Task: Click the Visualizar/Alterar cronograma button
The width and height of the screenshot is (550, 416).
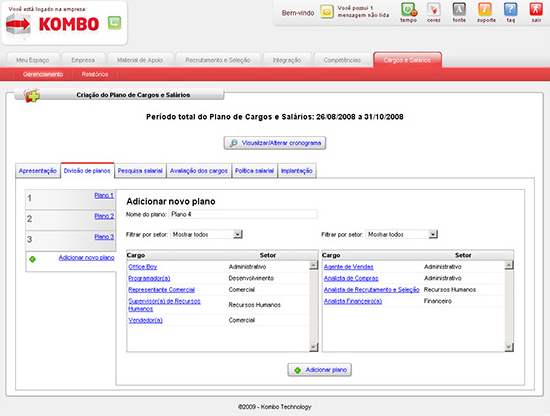Action: (x=275, y=143)
